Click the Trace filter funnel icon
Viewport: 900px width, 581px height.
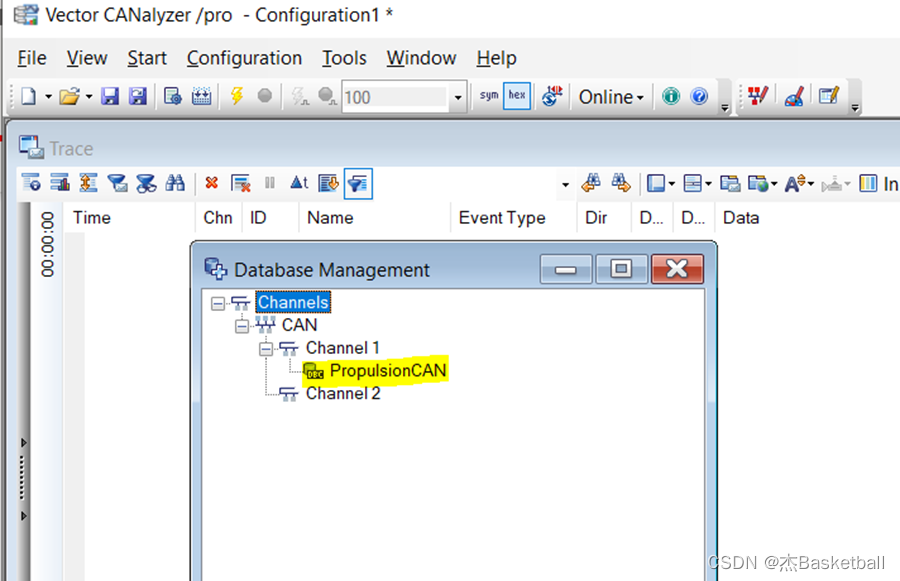(117, 183)
